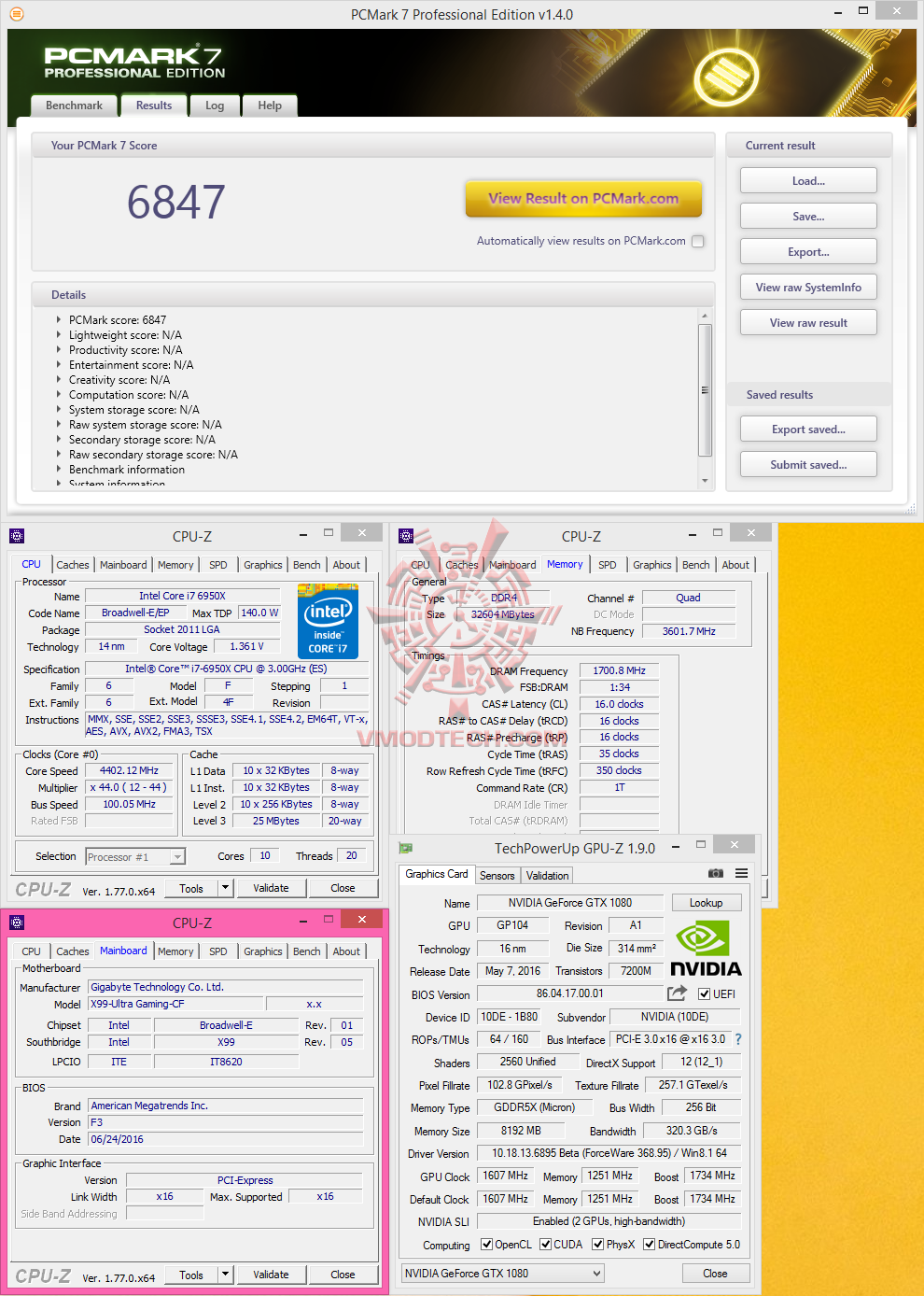
Task: Click the PCMark 7 app icon in title bar
Action: (17, 14)
